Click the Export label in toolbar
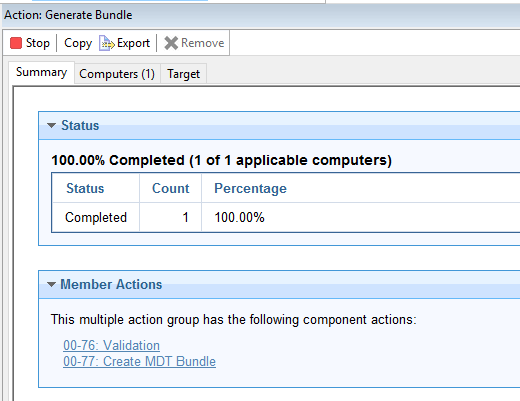The image size is (520, 401). (x=133, y=43)
